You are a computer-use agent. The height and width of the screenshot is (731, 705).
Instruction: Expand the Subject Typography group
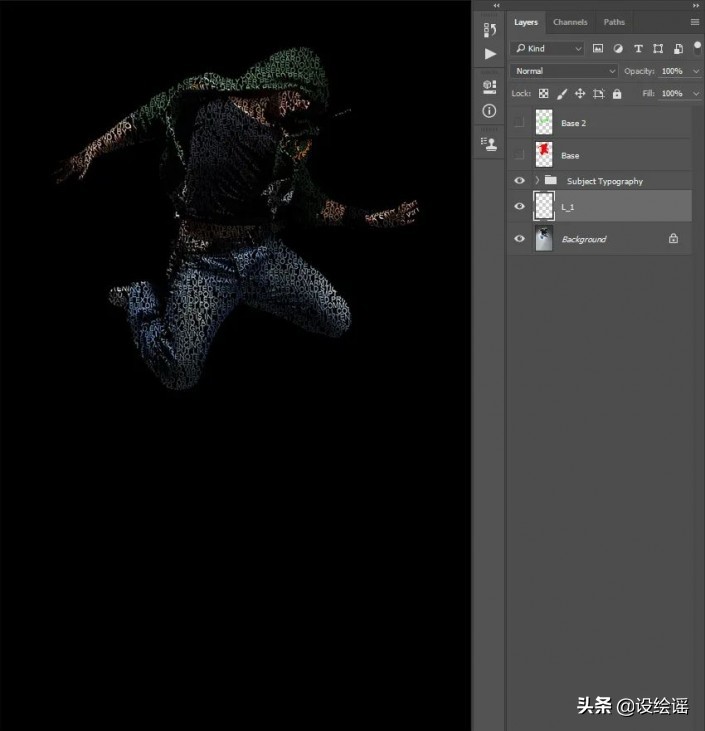coord(537,181)
